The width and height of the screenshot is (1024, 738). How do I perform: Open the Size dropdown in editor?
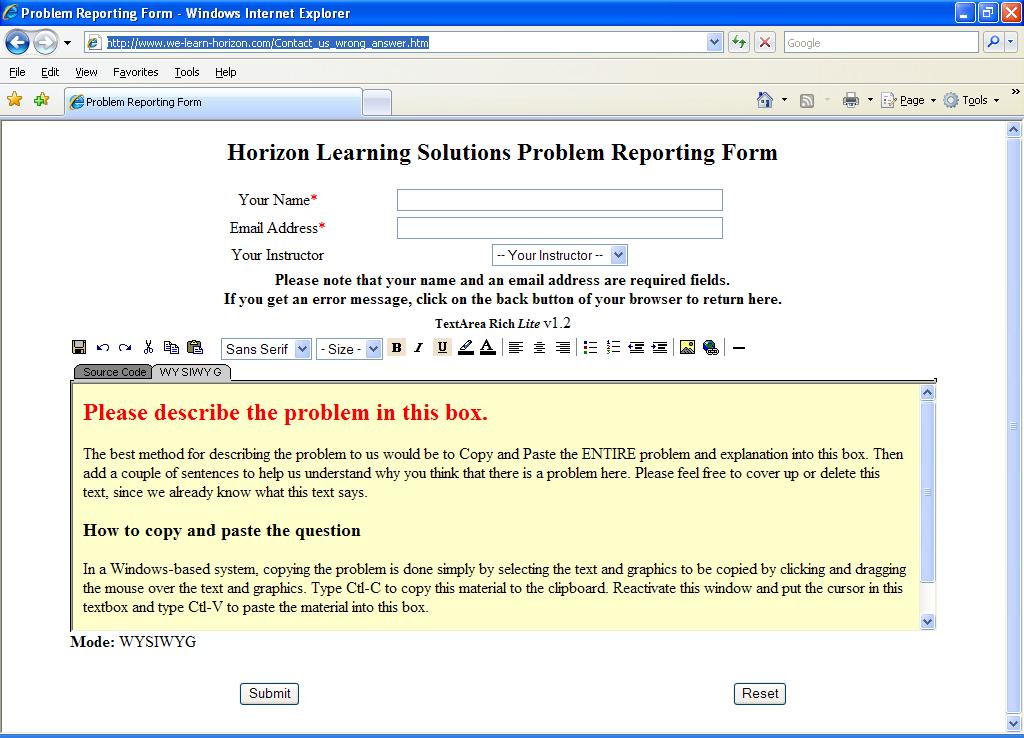(x=349, y=349)
